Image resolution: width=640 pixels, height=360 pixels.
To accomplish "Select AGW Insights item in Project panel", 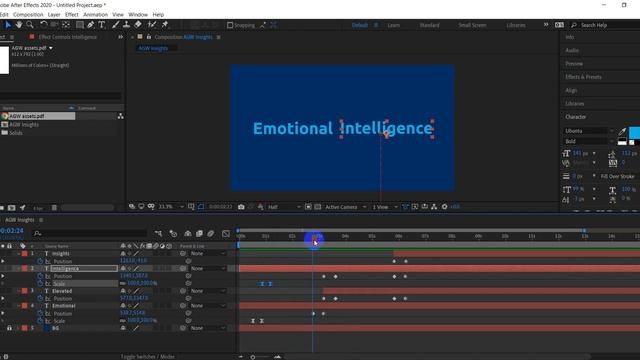I will coord(24,124).
